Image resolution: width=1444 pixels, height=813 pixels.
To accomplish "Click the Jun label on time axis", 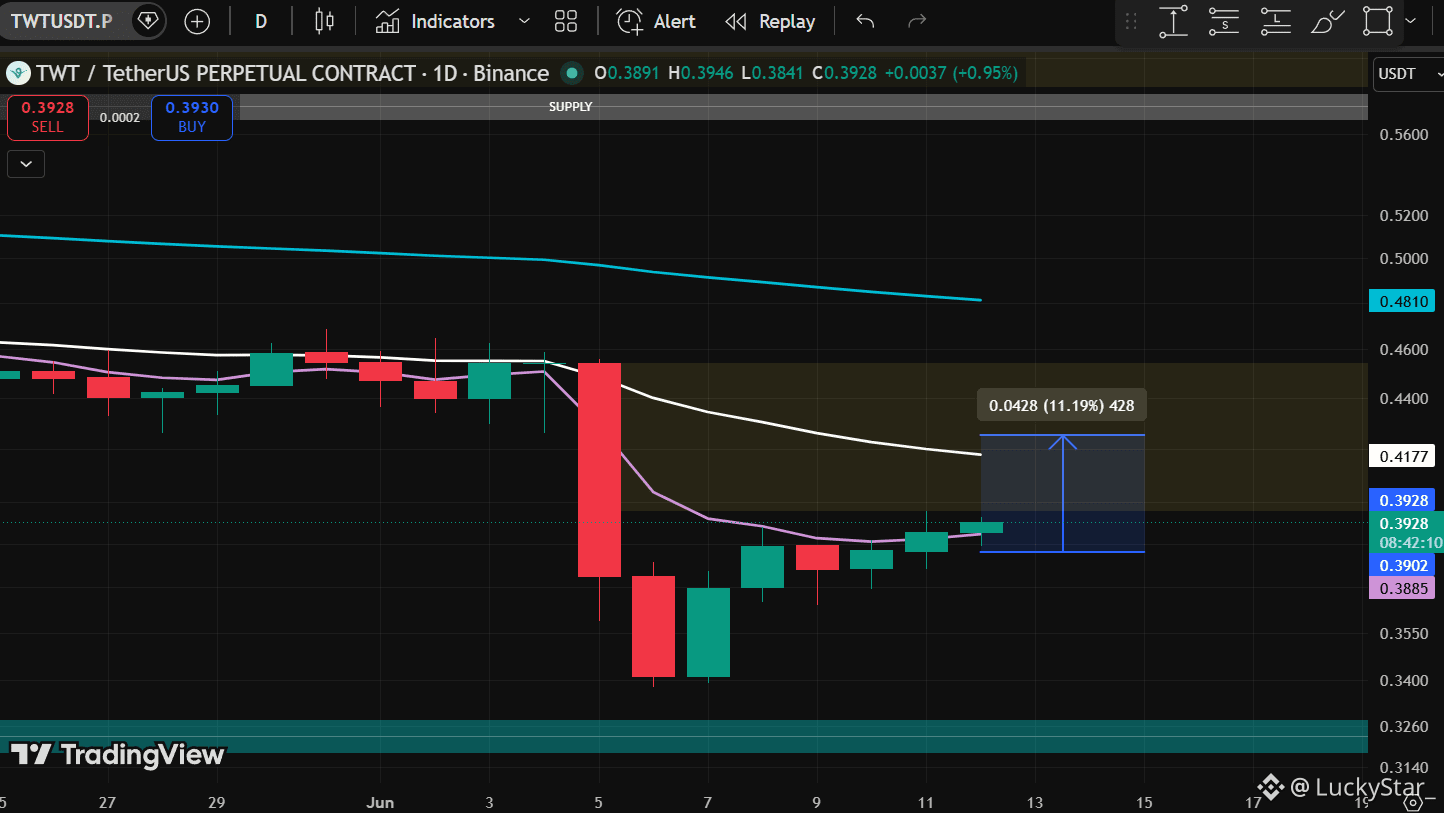I will (x=380, y=802).
